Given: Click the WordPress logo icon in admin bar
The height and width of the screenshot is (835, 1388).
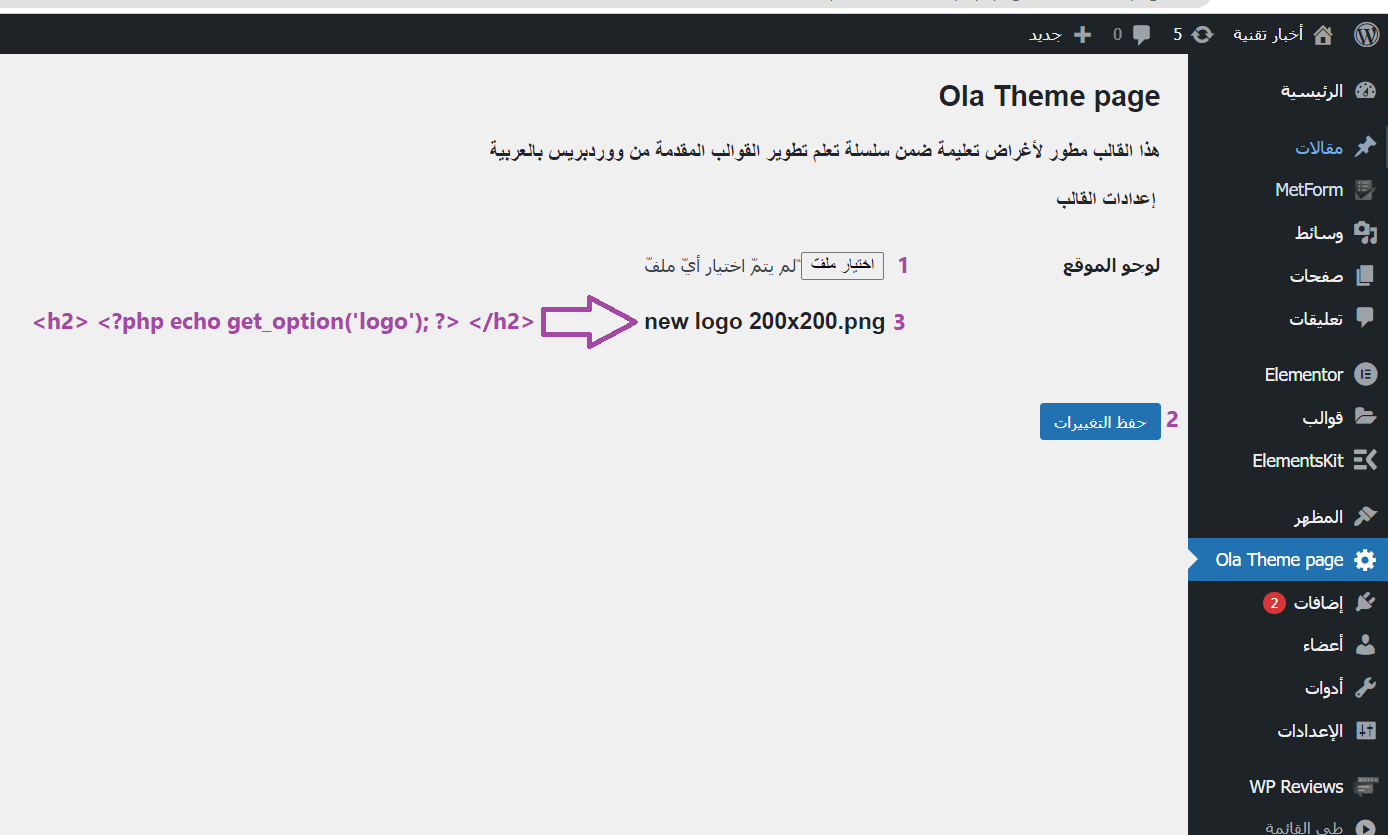Looking at the screenshot, I should pos(1366,35).
